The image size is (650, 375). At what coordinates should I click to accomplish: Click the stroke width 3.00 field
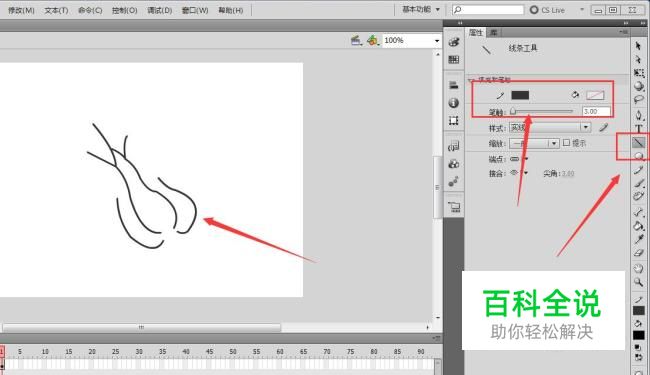(x=596, y=111)
